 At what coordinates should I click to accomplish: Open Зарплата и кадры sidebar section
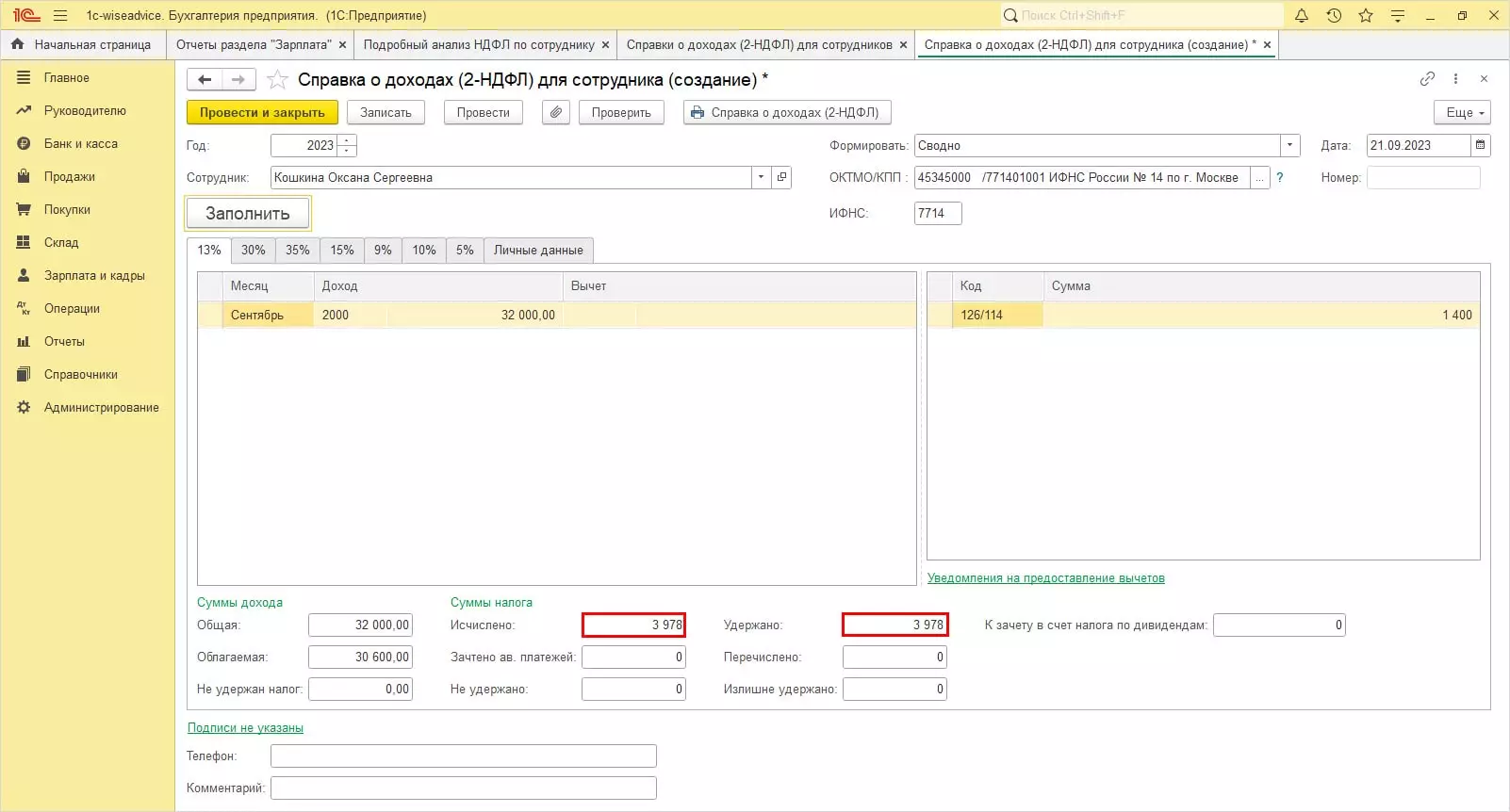pos(94,276)
